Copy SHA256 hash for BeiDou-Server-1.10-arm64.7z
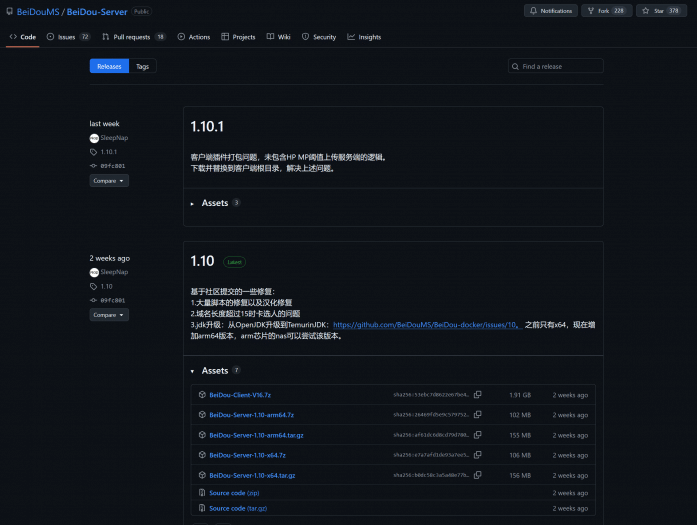This screenshot has width=697, height=525. click(477, 415)
